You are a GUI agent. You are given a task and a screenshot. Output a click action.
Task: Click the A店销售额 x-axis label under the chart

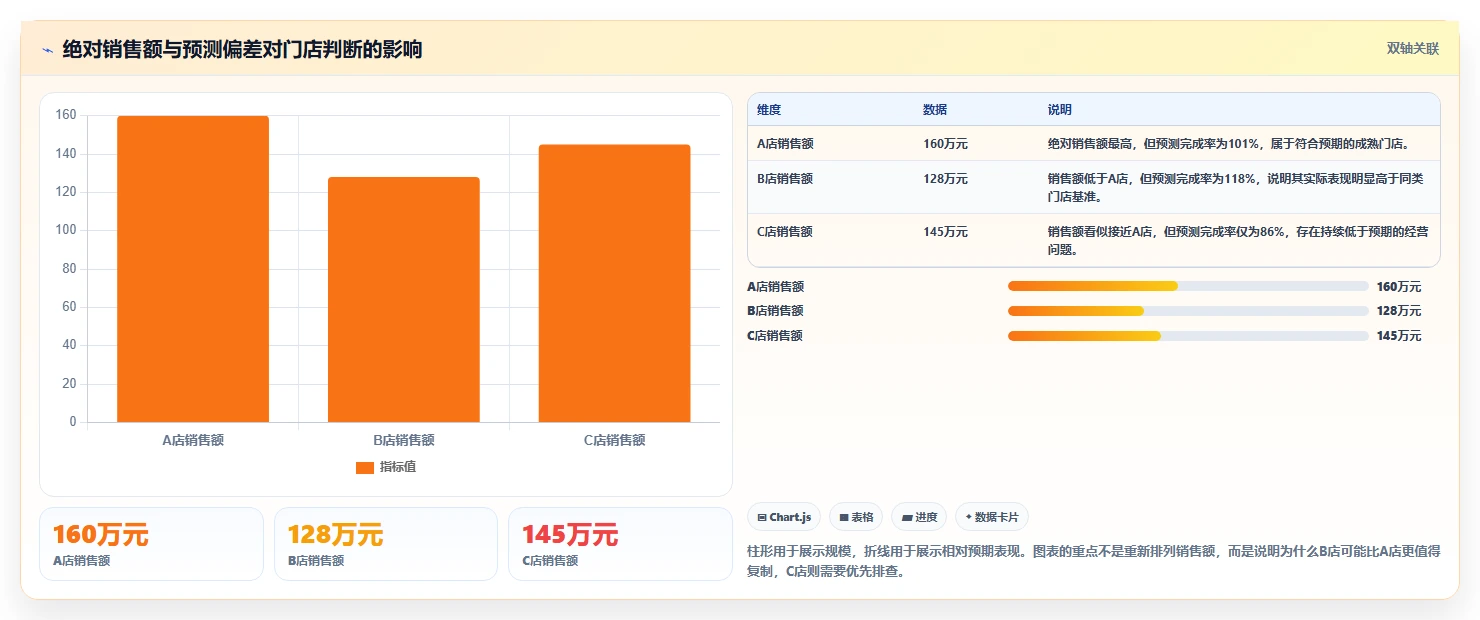tap(193, 440)
